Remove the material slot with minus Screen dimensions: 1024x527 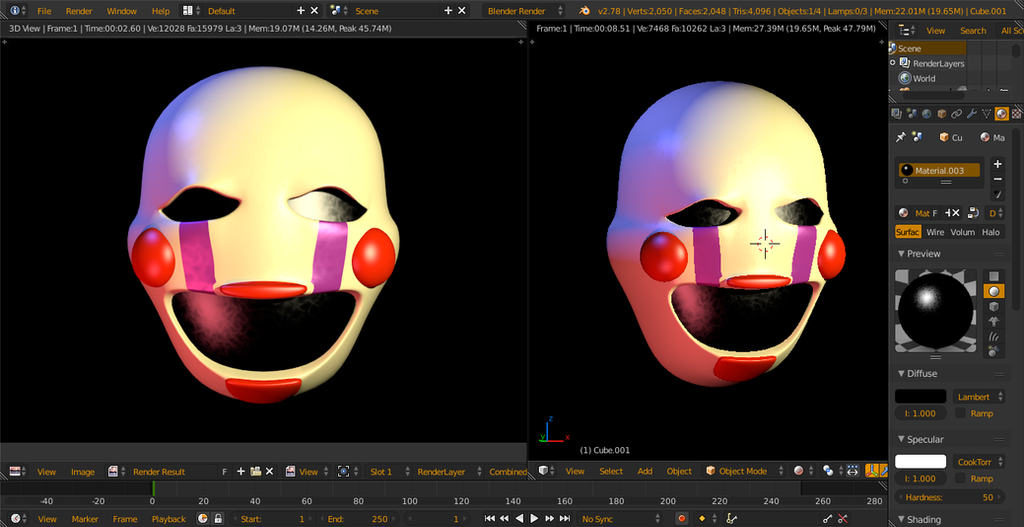pos(997,179)
